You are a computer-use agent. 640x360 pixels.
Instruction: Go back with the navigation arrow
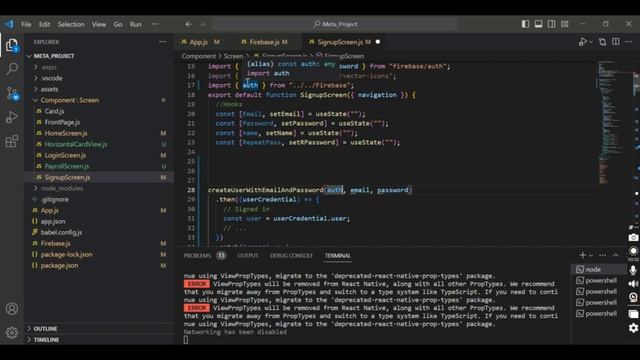tap(188, 24)
